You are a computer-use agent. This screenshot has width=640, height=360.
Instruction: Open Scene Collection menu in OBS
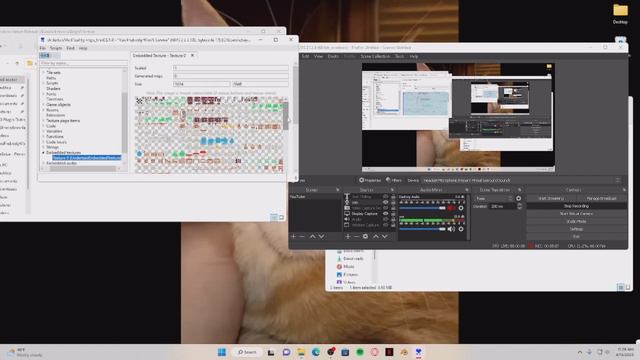375,56
